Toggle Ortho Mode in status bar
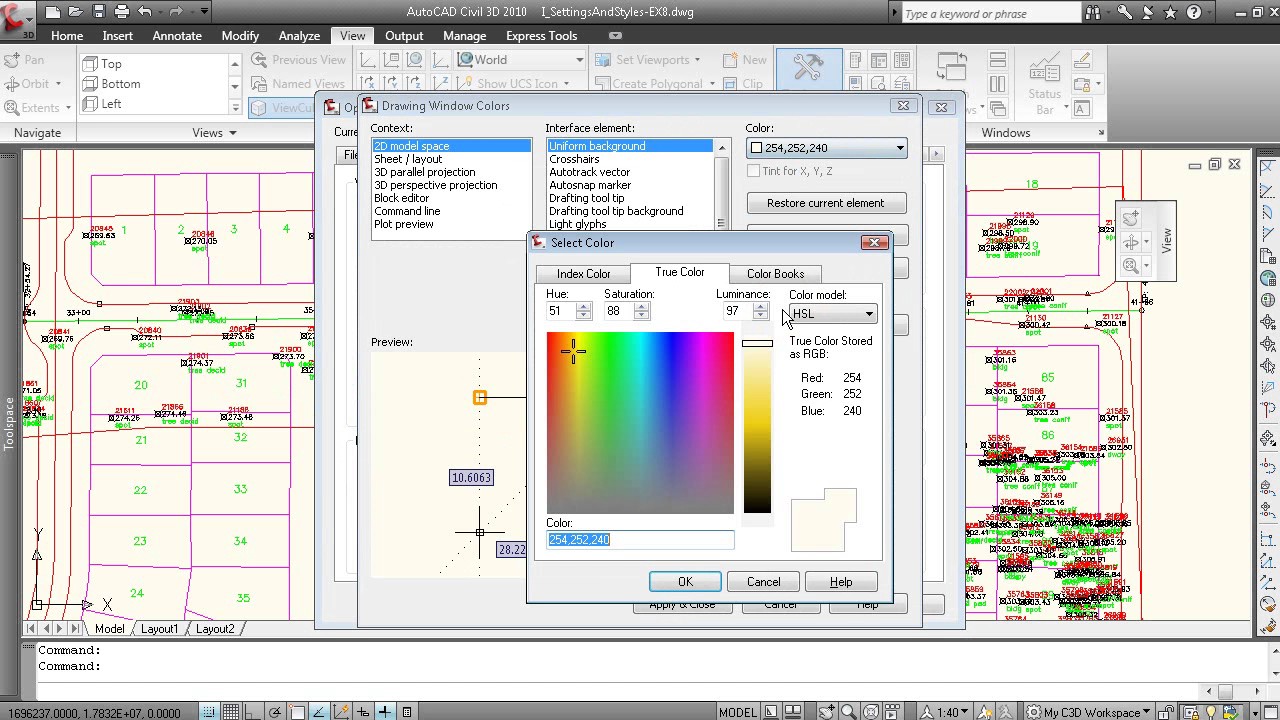Viewport: 1280px width, 720px height. pyautogui.click(x=253, y=712)
